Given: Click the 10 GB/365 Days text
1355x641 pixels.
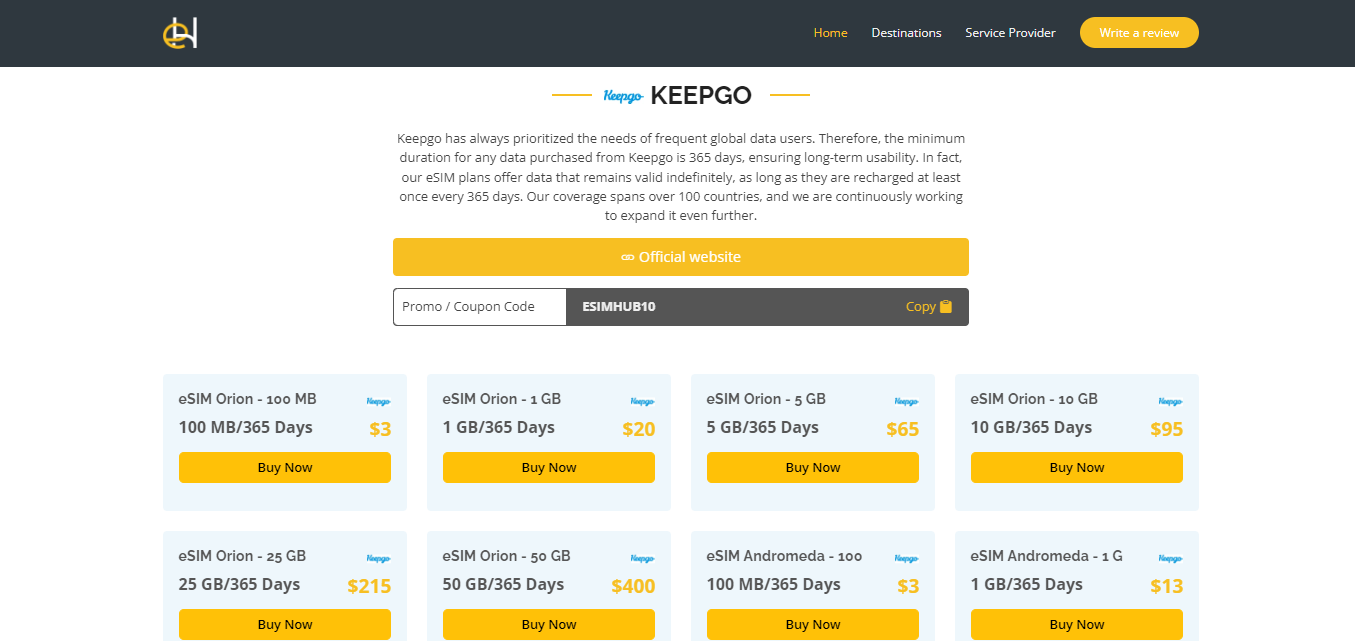Looking at the screenshot, I should pos(1031,427).
